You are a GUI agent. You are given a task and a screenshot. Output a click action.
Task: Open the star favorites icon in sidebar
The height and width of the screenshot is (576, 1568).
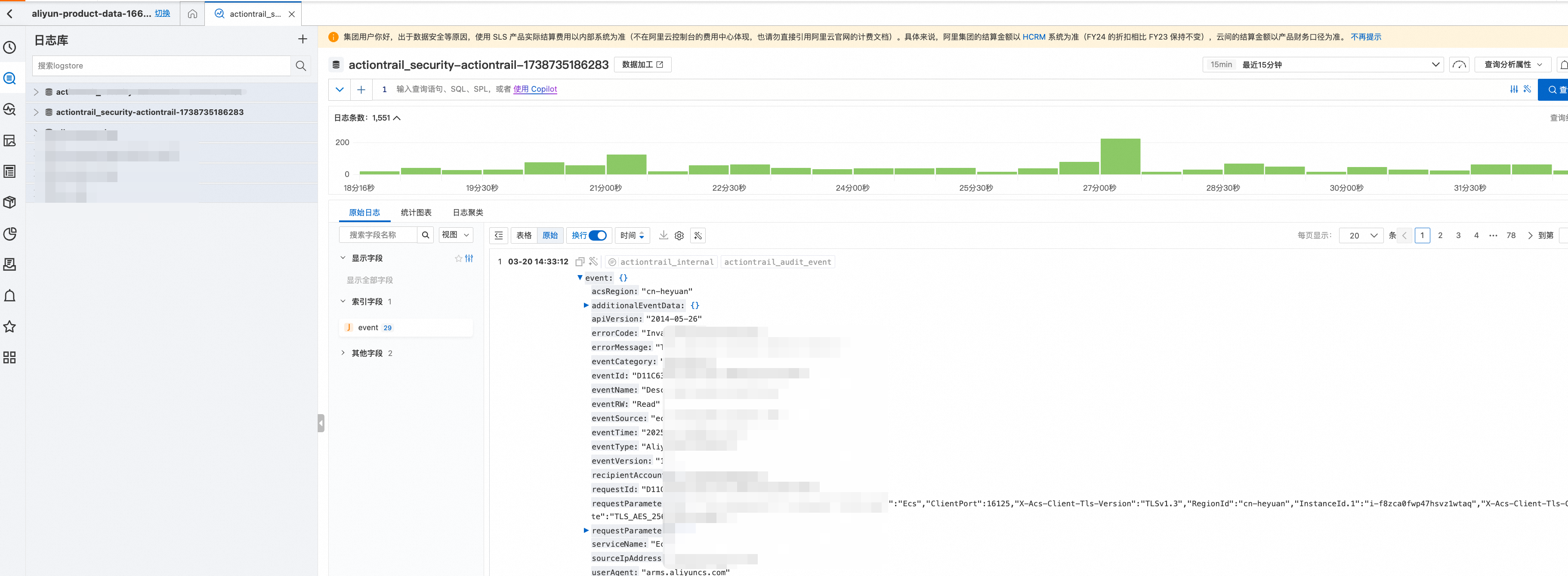click(10, 327)
